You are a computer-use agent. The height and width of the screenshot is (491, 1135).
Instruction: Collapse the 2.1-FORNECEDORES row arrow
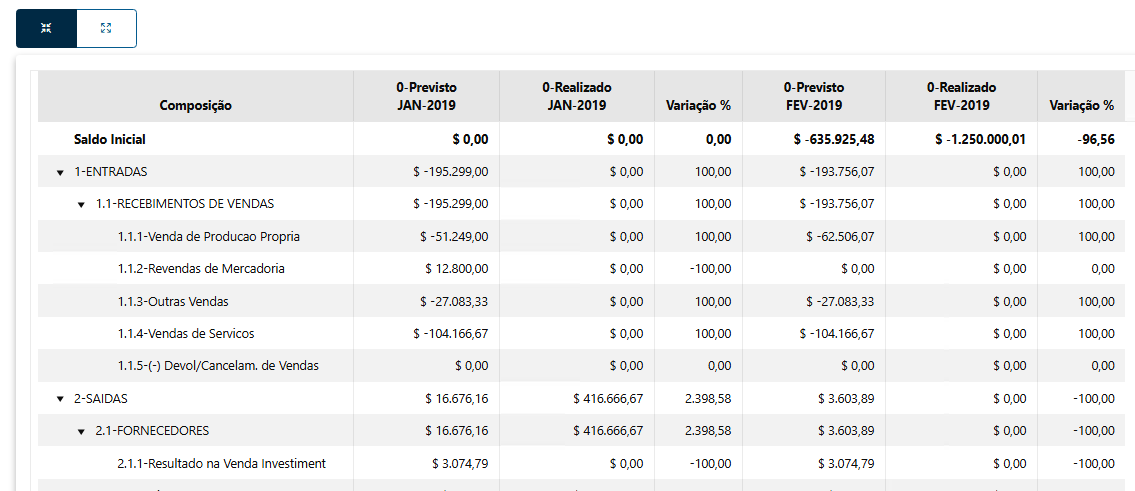click(82, 432)
